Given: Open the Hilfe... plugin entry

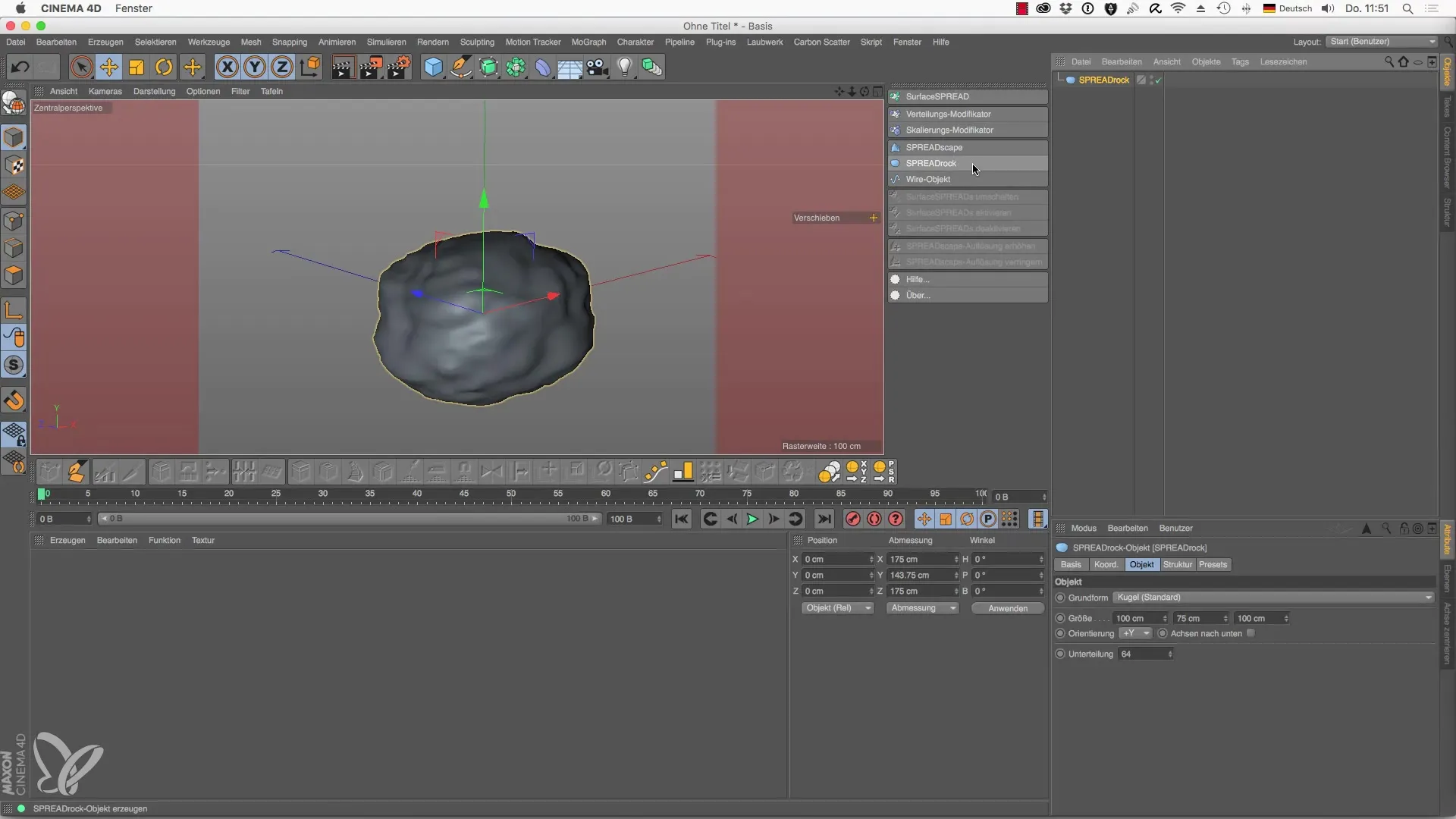Looking at the screenshot, I should [968, 280].
